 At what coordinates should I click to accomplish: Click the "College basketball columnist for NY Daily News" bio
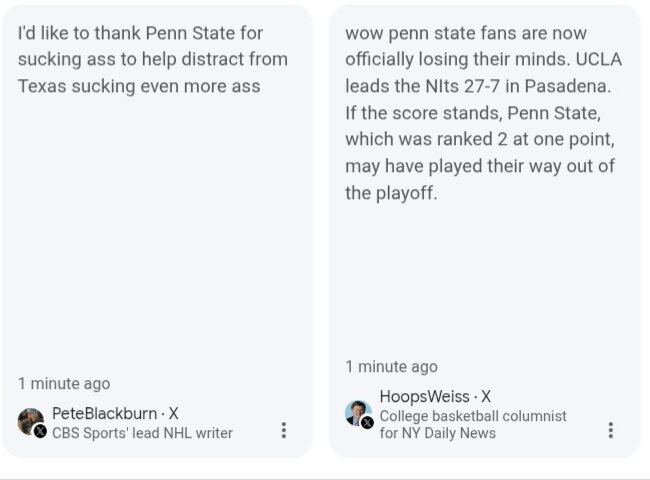(x=473, y=424)
